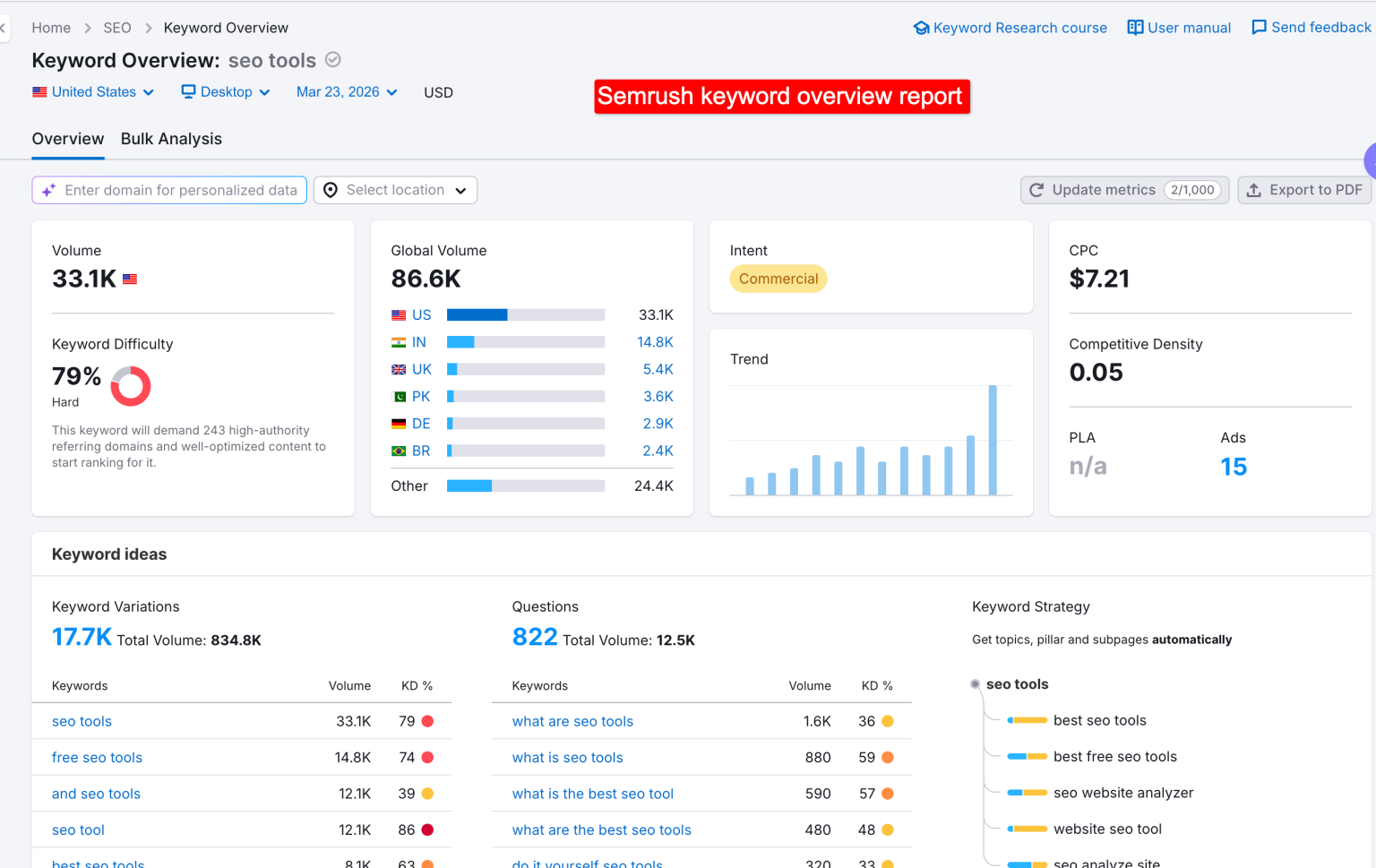
Task: Click the US flag beside the Volume metric
Action: [130, 279]
